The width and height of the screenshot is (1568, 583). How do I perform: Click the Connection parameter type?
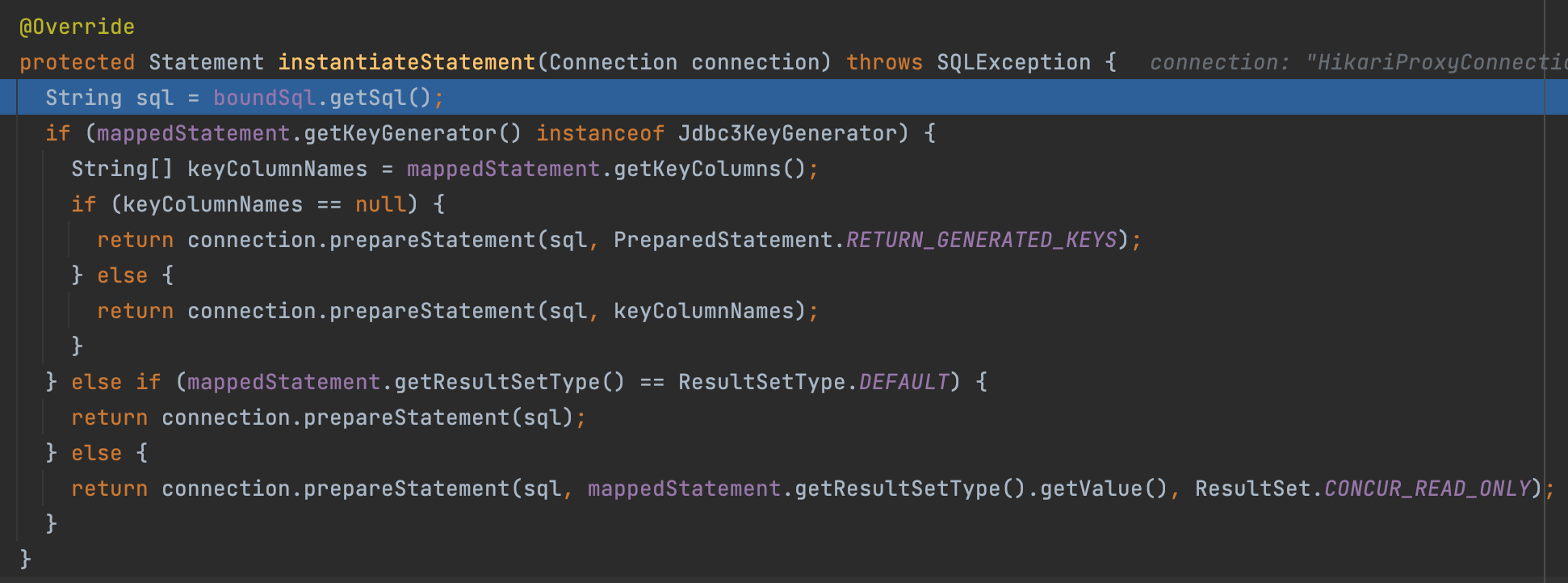613,62
